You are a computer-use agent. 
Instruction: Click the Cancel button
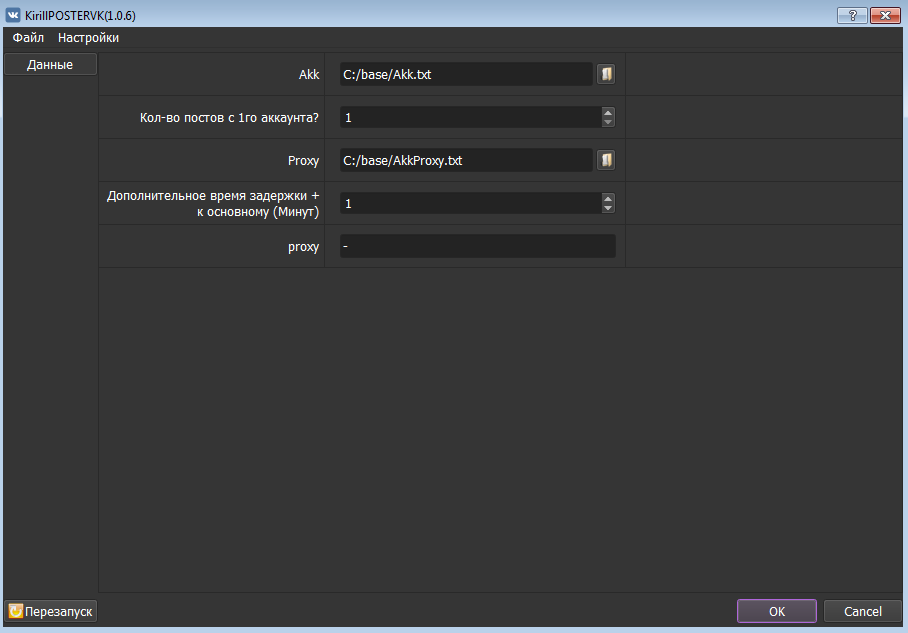pyautogui.click(x=863, y=611)
